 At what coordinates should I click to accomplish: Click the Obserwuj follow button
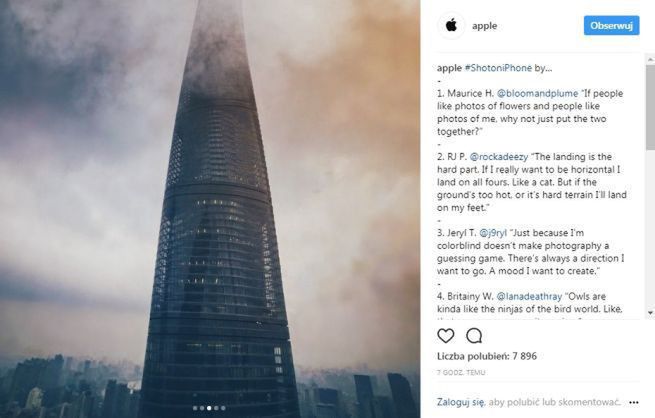click(x=612, y=26)
